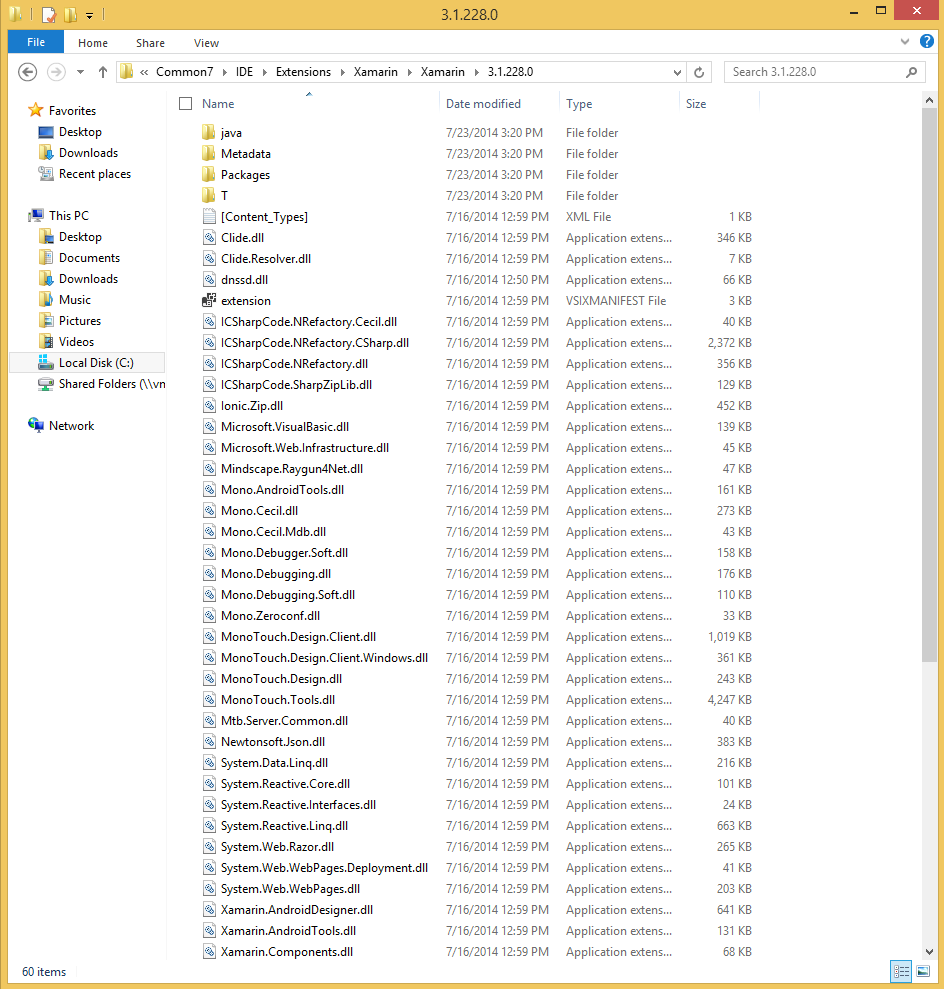
Task: Open the recent locations dropdown arrow
Action: pyautogui.click(x=80, y=72)
